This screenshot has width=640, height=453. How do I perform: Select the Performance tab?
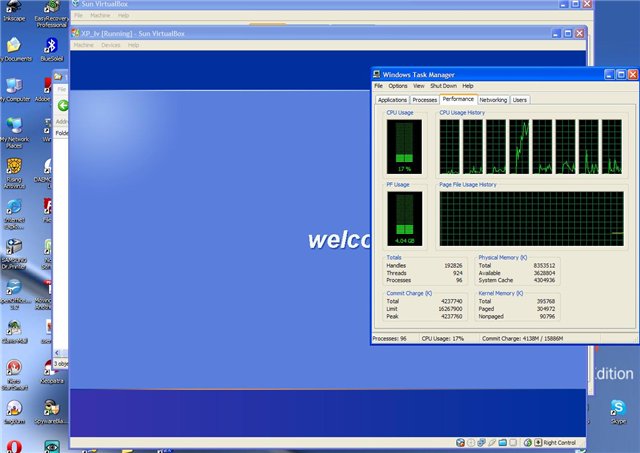(458, 99)
